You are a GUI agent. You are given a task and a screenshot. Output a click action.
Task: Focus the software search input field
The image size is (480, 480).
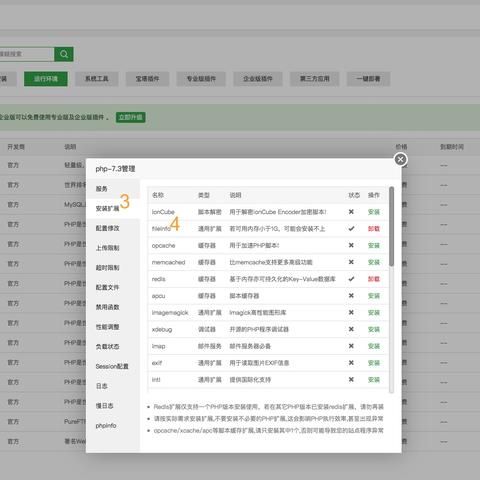27,54
